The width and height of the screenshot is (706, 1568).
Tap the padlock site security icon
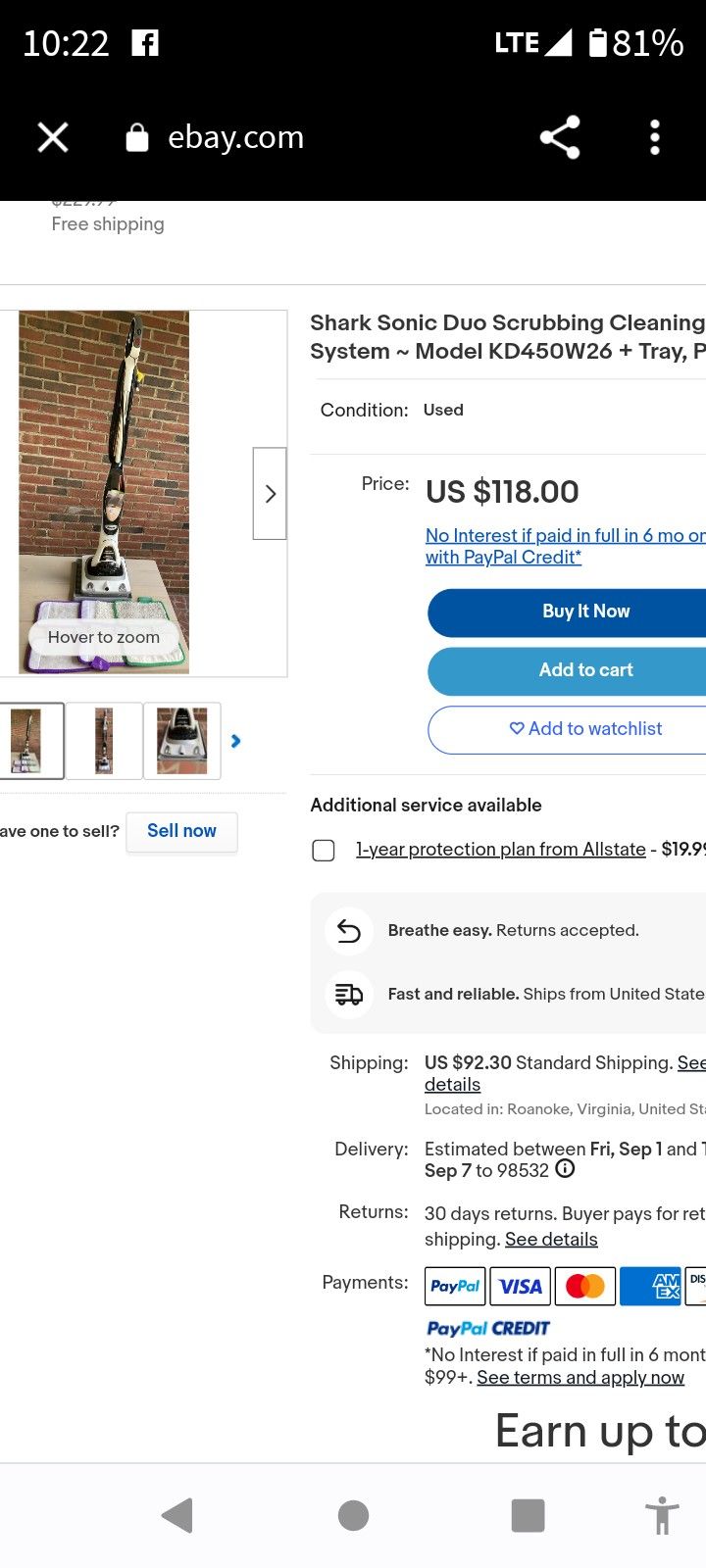(137, 138)
